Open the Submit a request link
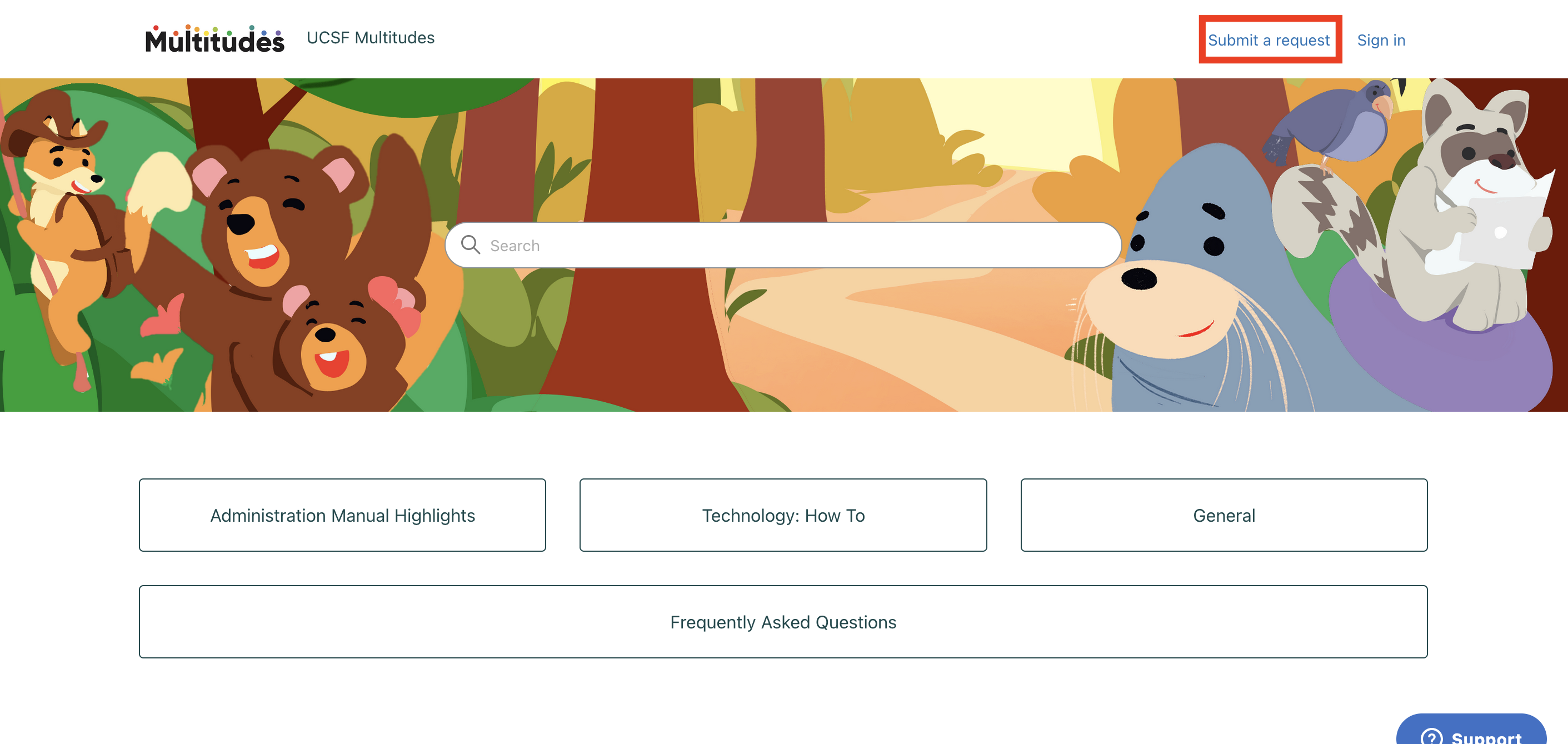Viewport: 1568px width, 744px height. point(1269,40)
